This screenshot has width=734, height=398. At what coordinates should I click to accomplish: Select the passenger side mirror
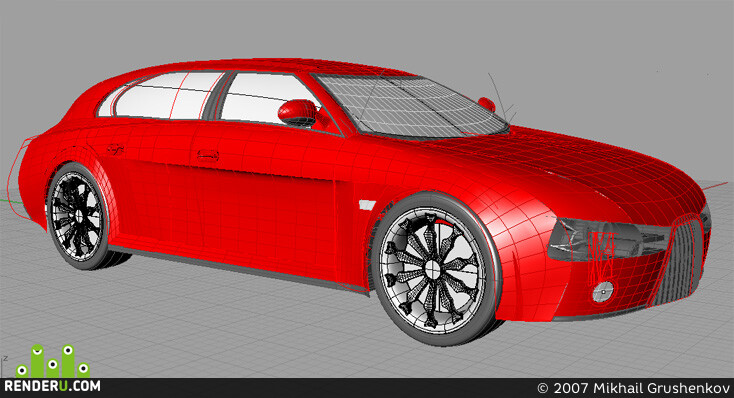pos(487,104)
